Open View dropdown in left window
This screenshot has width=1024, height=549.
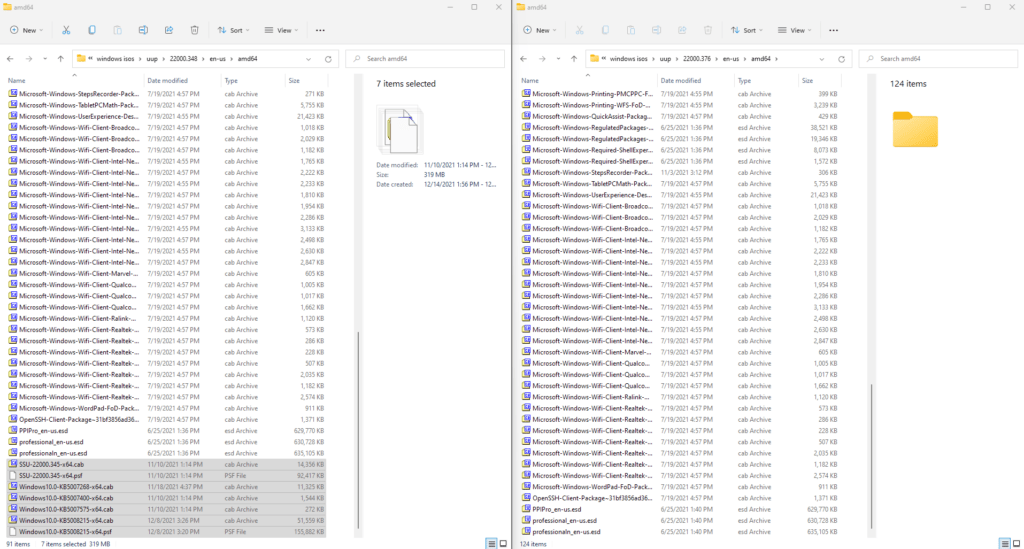pyautogui.click(x=281, y=30)
